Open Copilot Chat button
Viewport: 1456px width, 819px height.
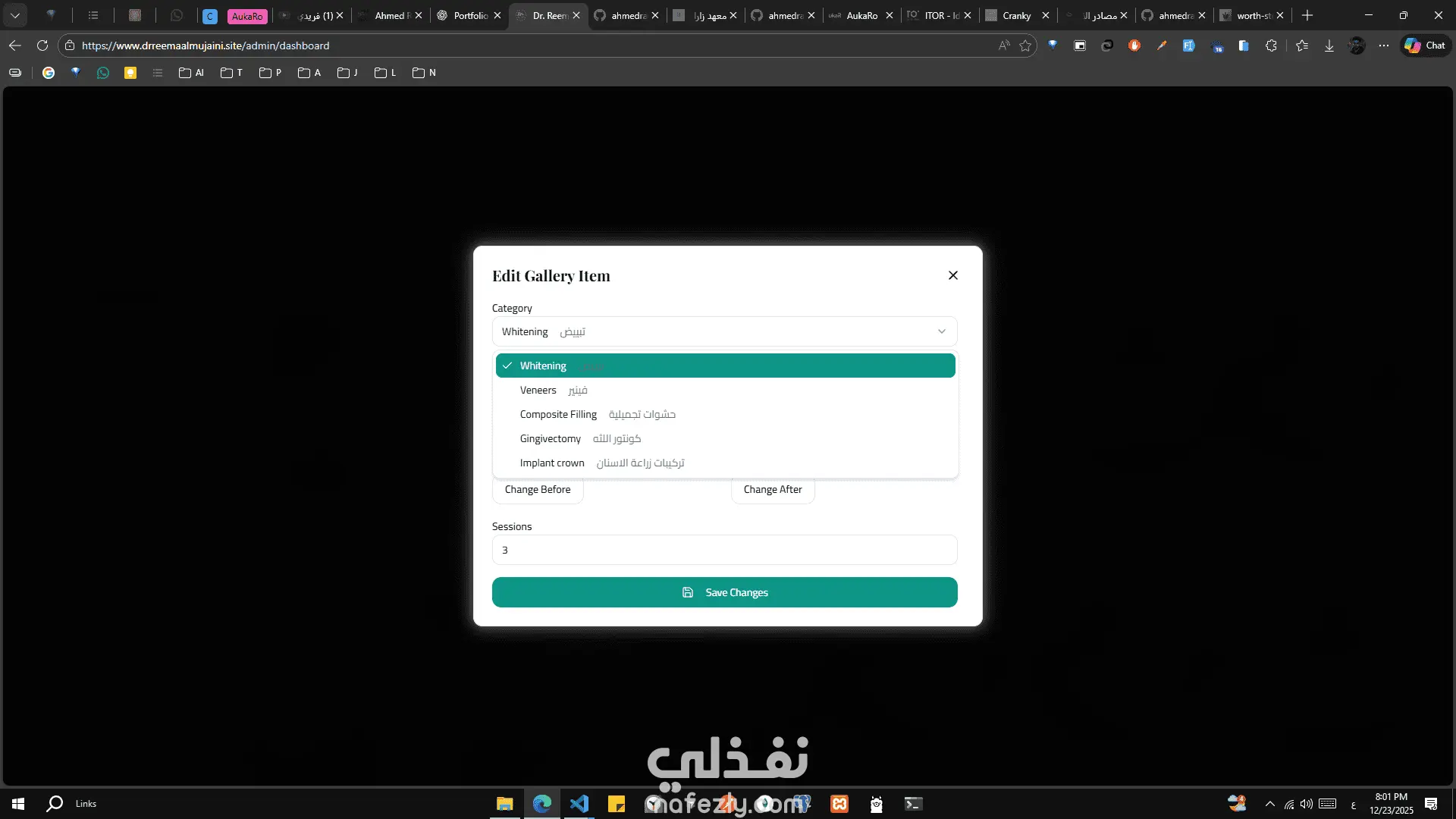coord(1425,45)
